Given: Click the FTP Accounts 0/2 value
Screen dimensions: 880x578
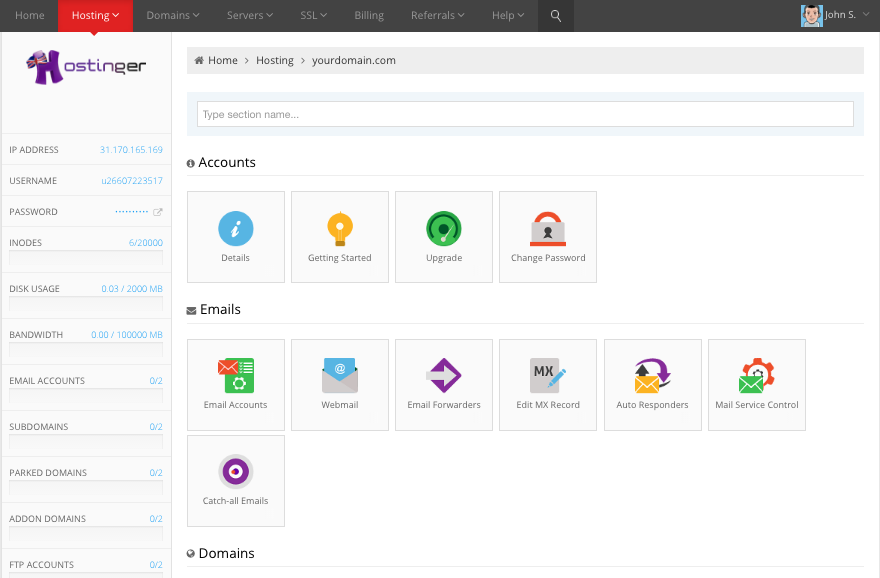Looking at the screenshot, I should (x=156, y=565).
